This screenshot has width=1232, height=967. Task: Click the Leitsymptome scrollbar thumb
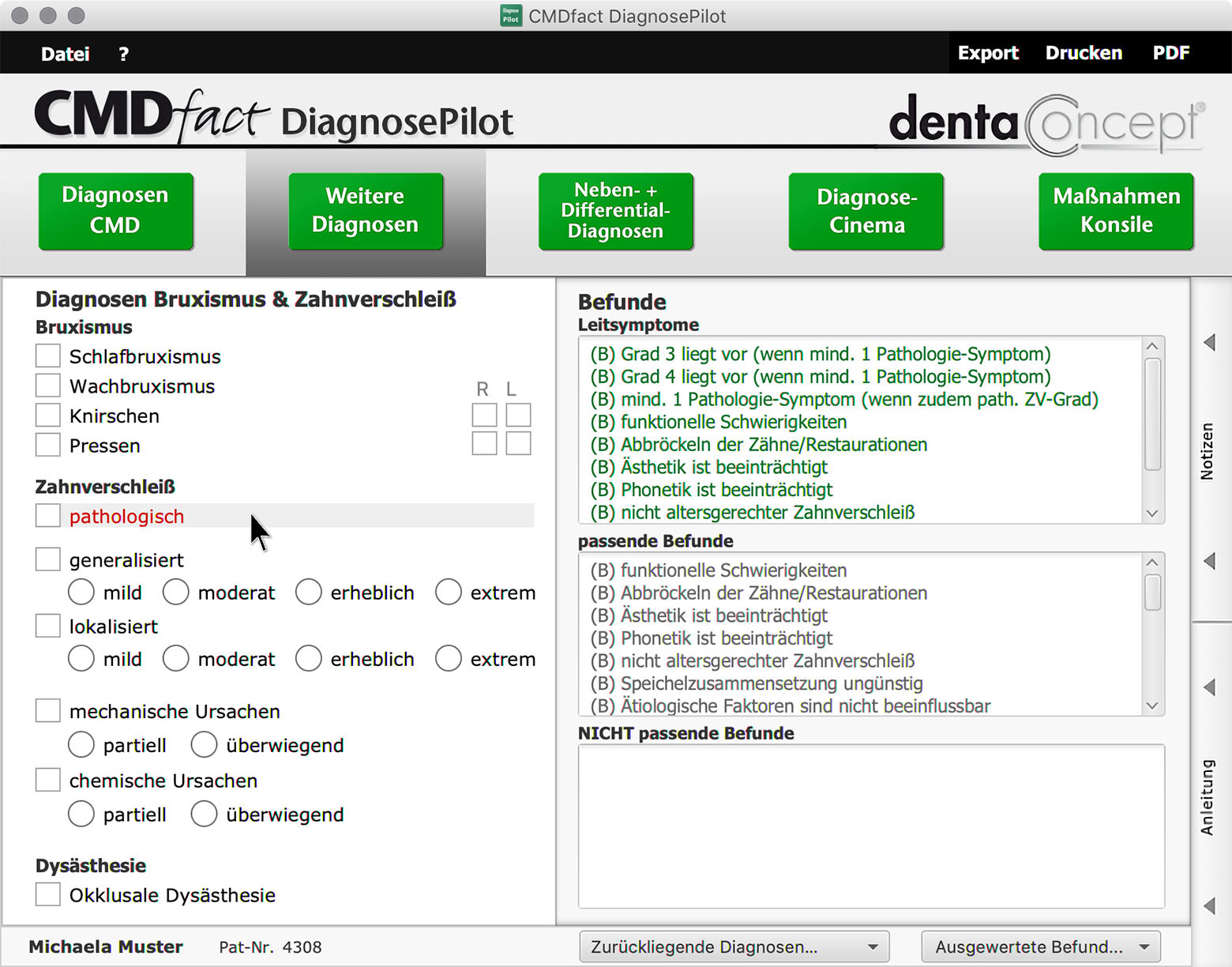click(x=1152, y=415)
